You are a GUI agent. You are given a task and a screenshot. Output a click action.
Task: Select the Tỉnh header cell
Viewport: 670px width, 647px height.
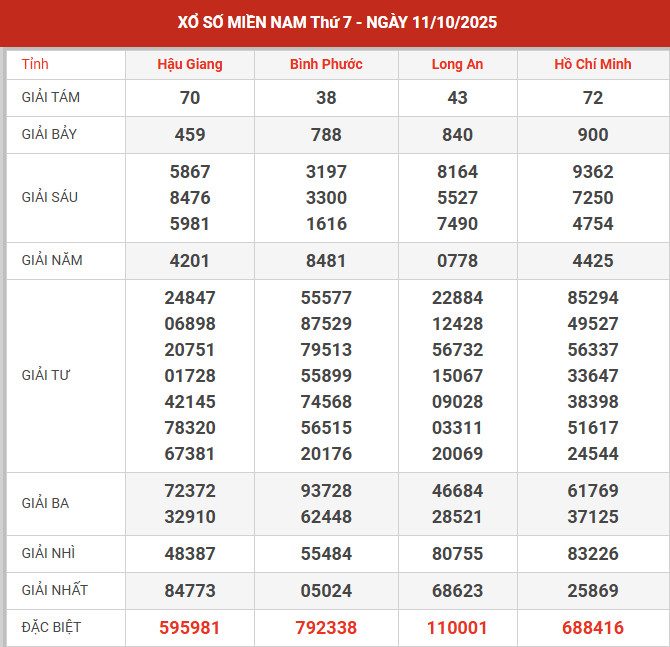[x=35, y=64]
